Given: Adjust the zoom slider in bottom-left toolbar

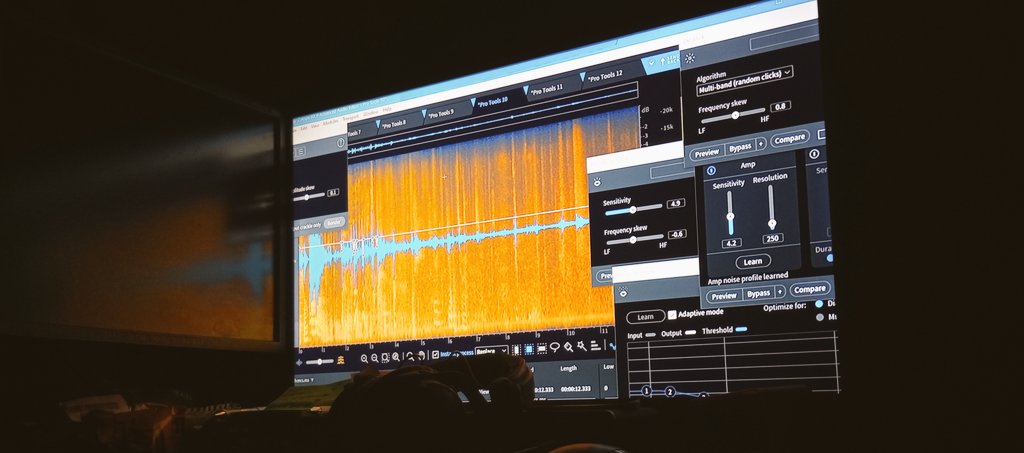Looking at the screenshot, I should point(320,362).
